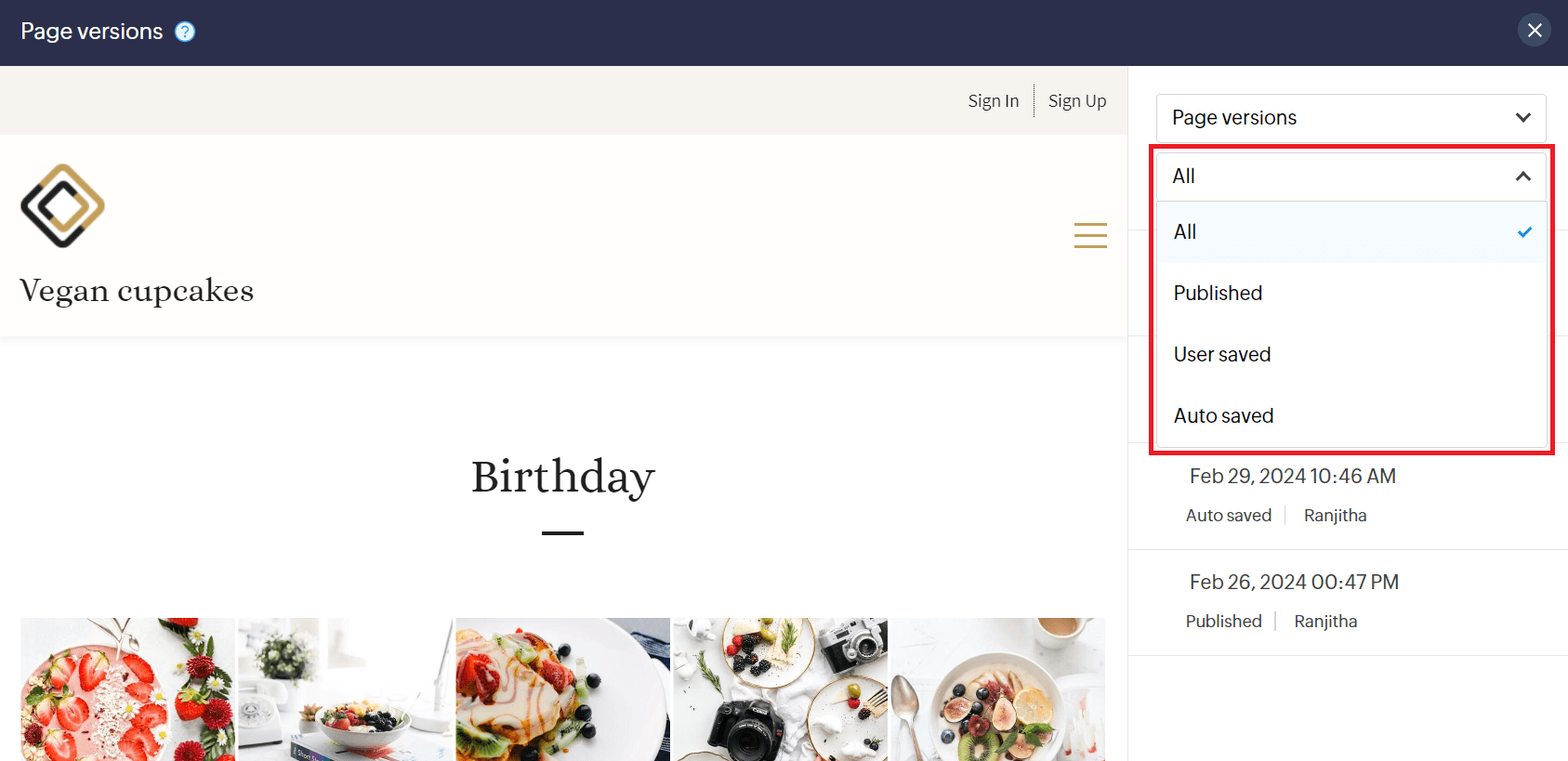
Task: View the strawberry pastry plate photo
Action: [562, 689]
